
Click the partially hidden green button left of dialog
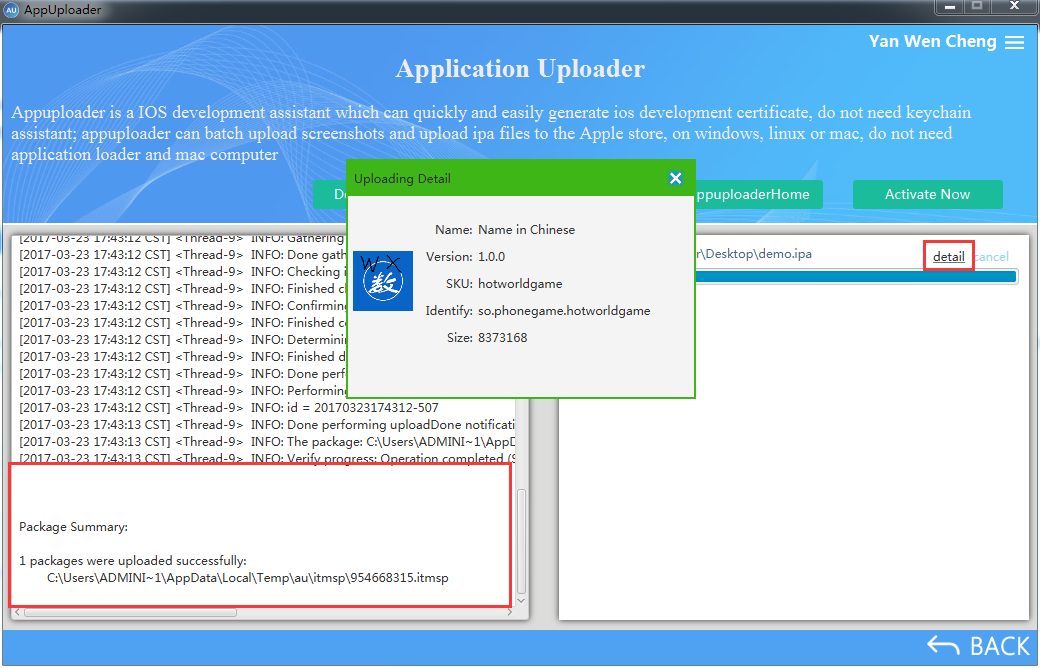pyautogui.click(x=330, y=194)
